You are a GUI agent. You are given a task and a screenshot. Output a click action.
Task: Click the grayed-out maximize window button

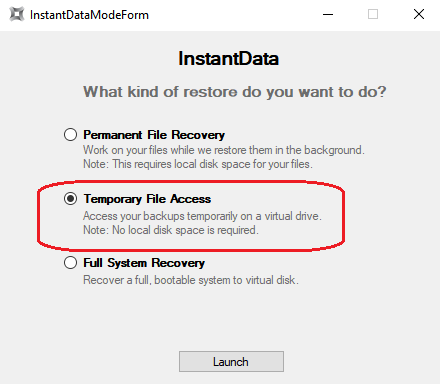(373, 14)
